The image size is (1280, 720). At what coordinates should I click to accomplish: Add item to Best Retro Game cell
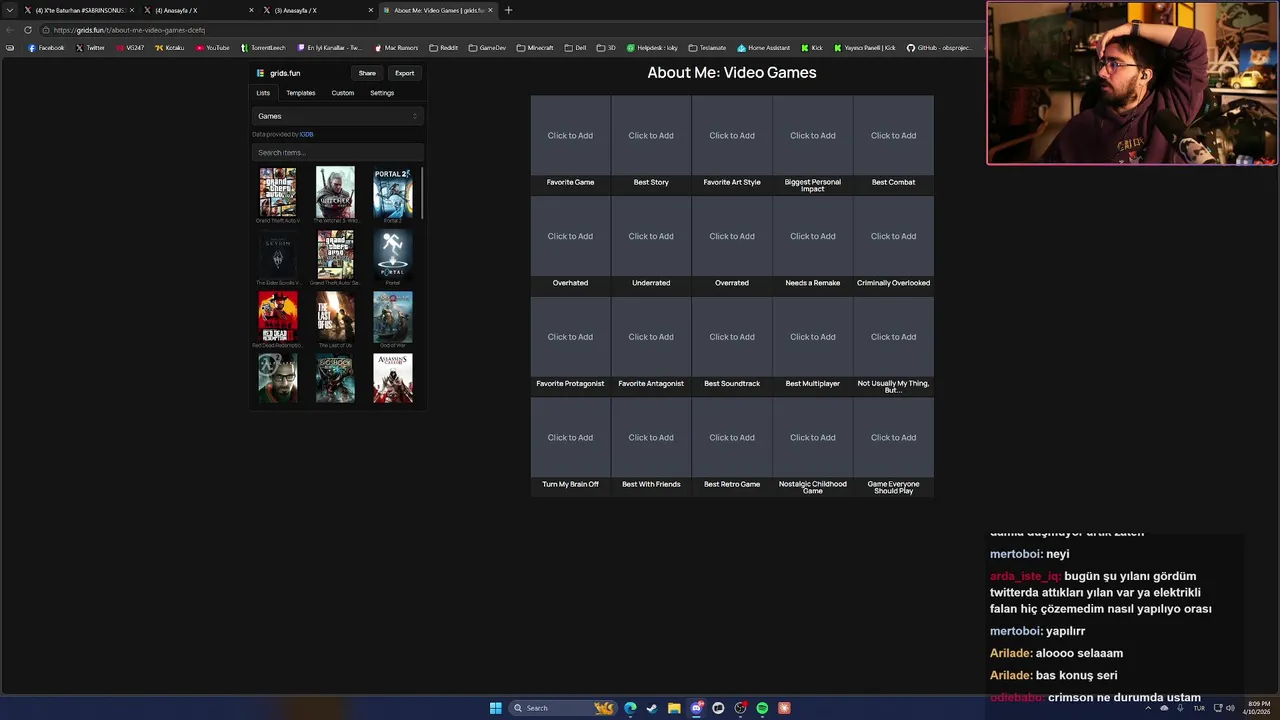click(x=732, y=437)
